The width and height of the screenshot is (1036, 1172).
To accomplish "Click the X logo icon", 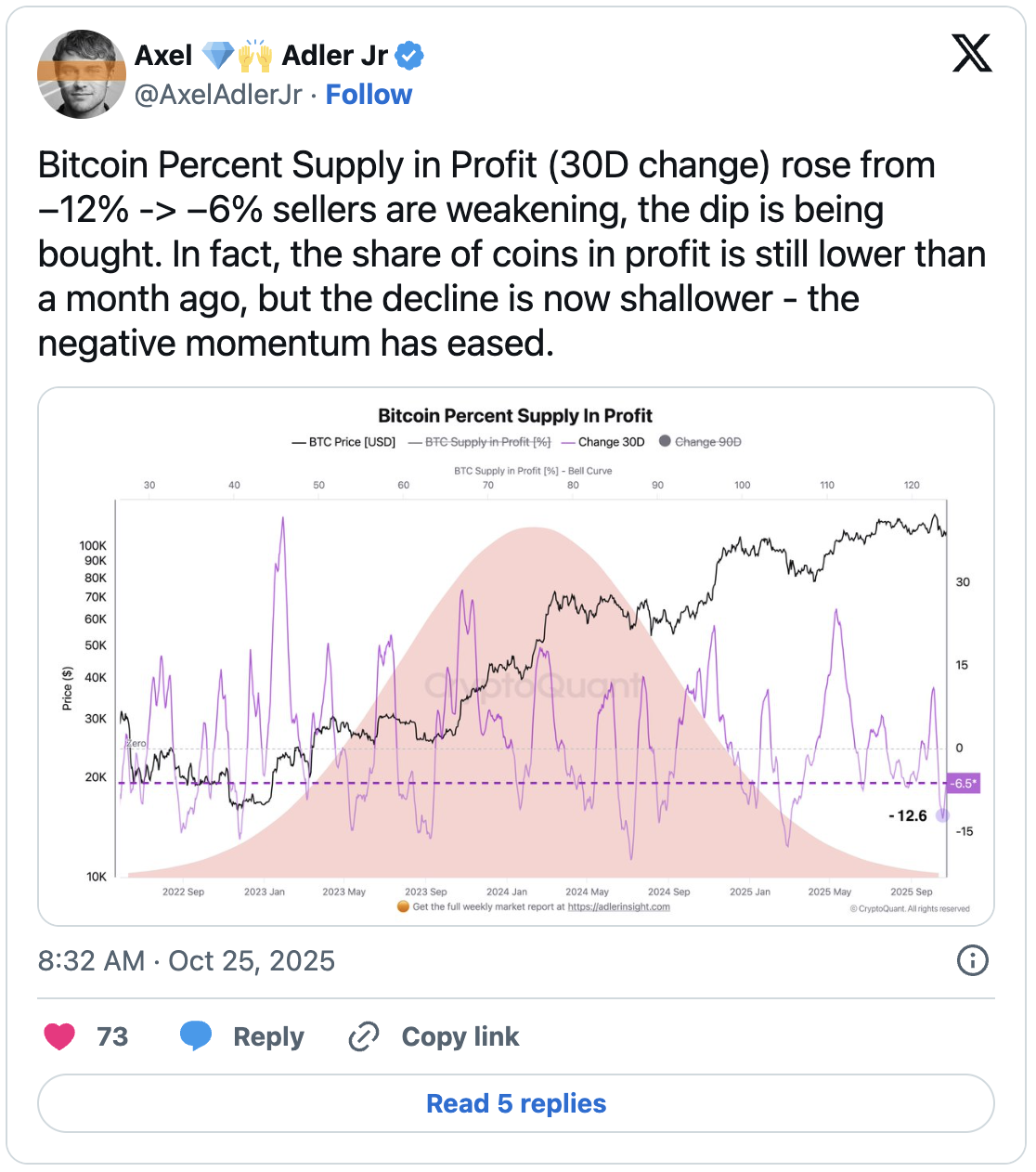I will (x=971, y=54).
